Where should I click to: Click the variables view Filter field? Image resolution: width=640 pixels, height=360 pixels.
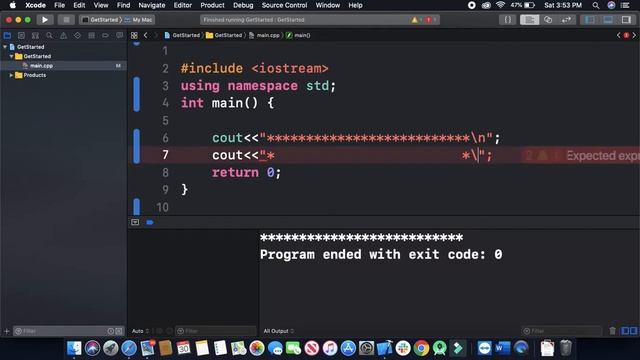coord(216,331)
